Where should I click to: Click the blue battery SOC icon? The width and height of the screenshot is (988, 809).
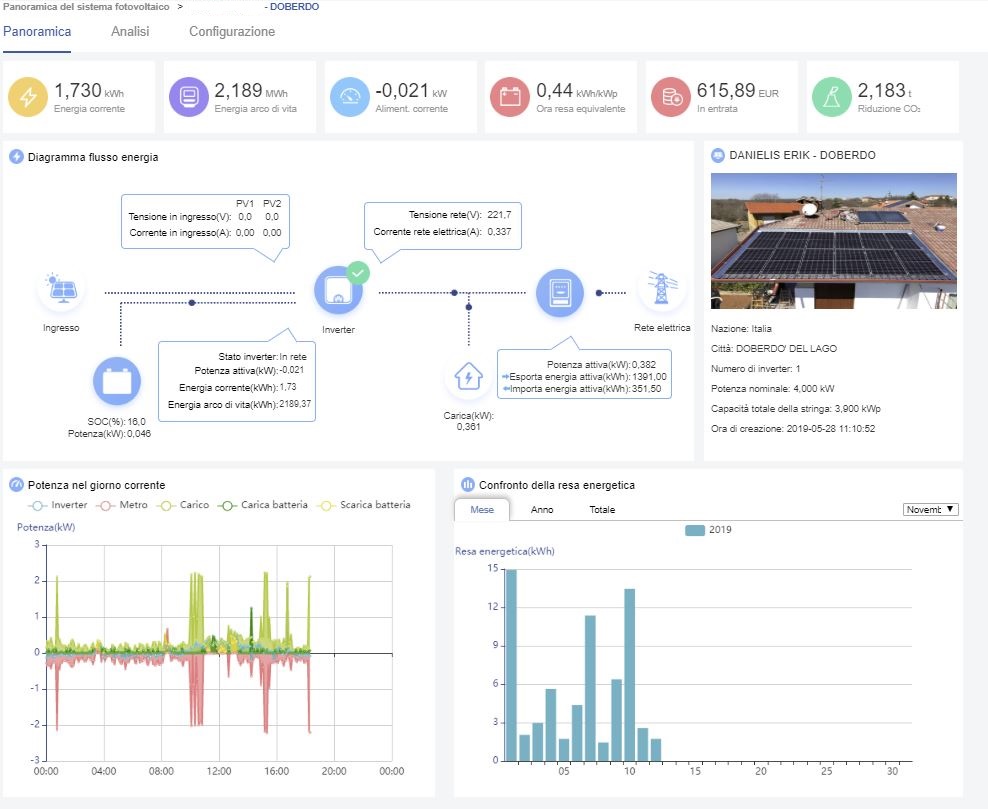(117, 382)
